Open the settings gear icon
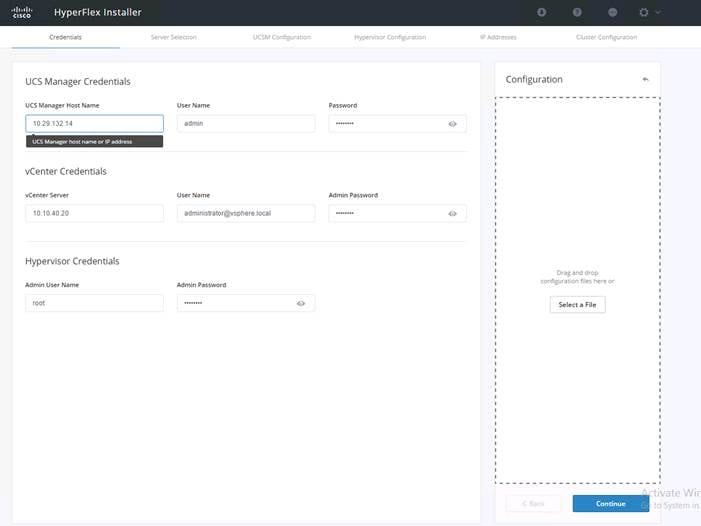The height and width of the screenshot is (526, 701). [x=644, y=12]
